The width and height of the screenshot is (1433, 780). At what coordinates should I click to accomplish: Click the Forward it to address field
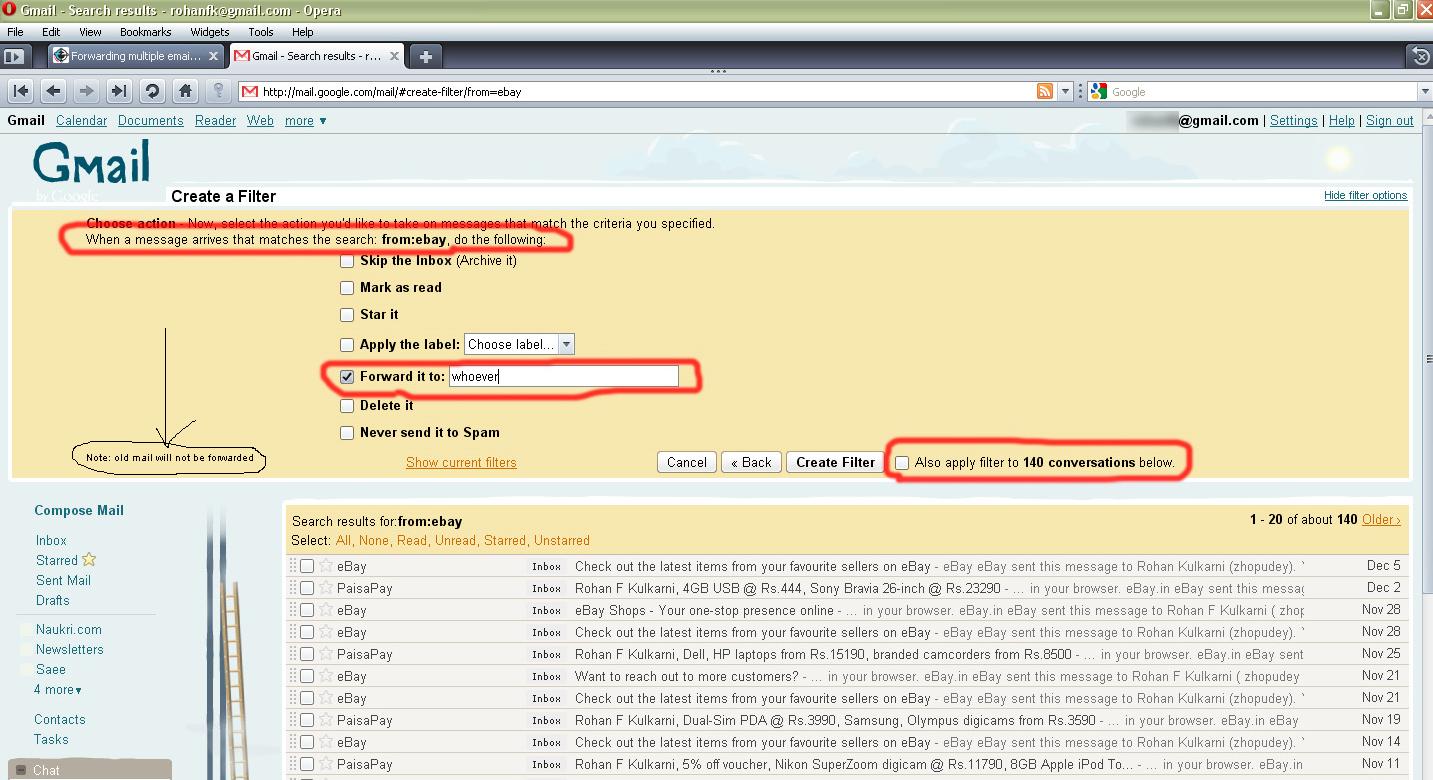pos(563,376)
